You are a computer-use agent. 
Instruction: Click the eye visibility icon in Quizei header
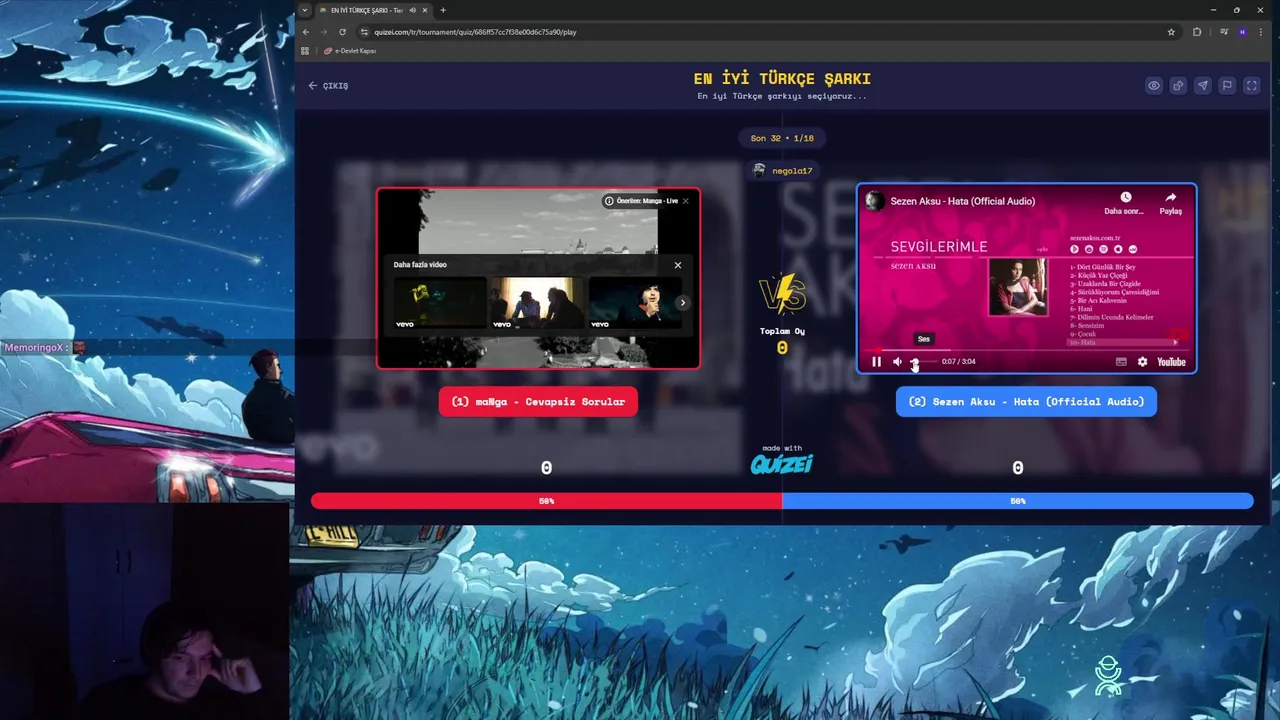[1154, 86]
